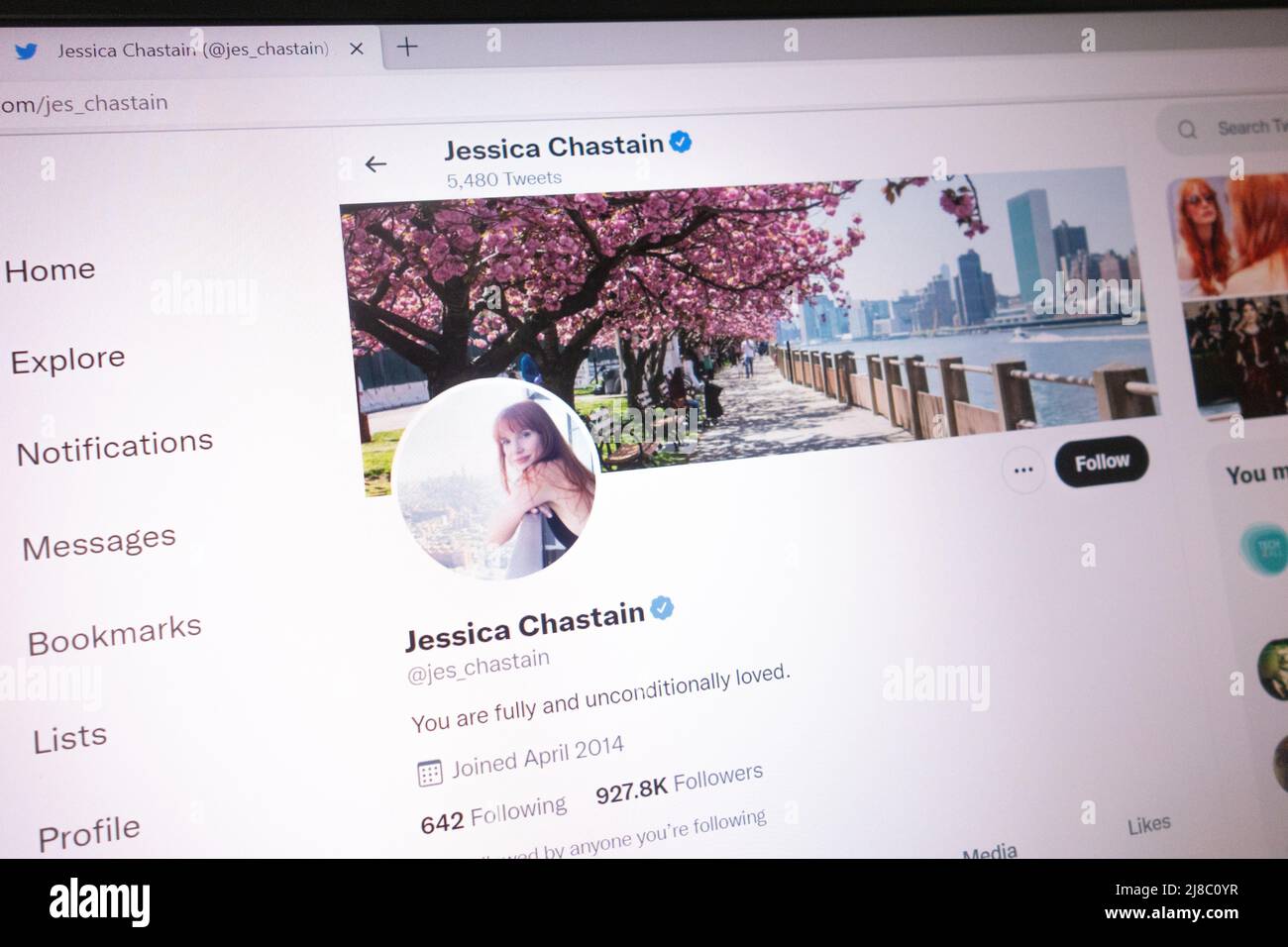The height and width of the screenshot is (947, 1288).
Task: Click the @jes_chastain handle text
Action: coord(478,666)
